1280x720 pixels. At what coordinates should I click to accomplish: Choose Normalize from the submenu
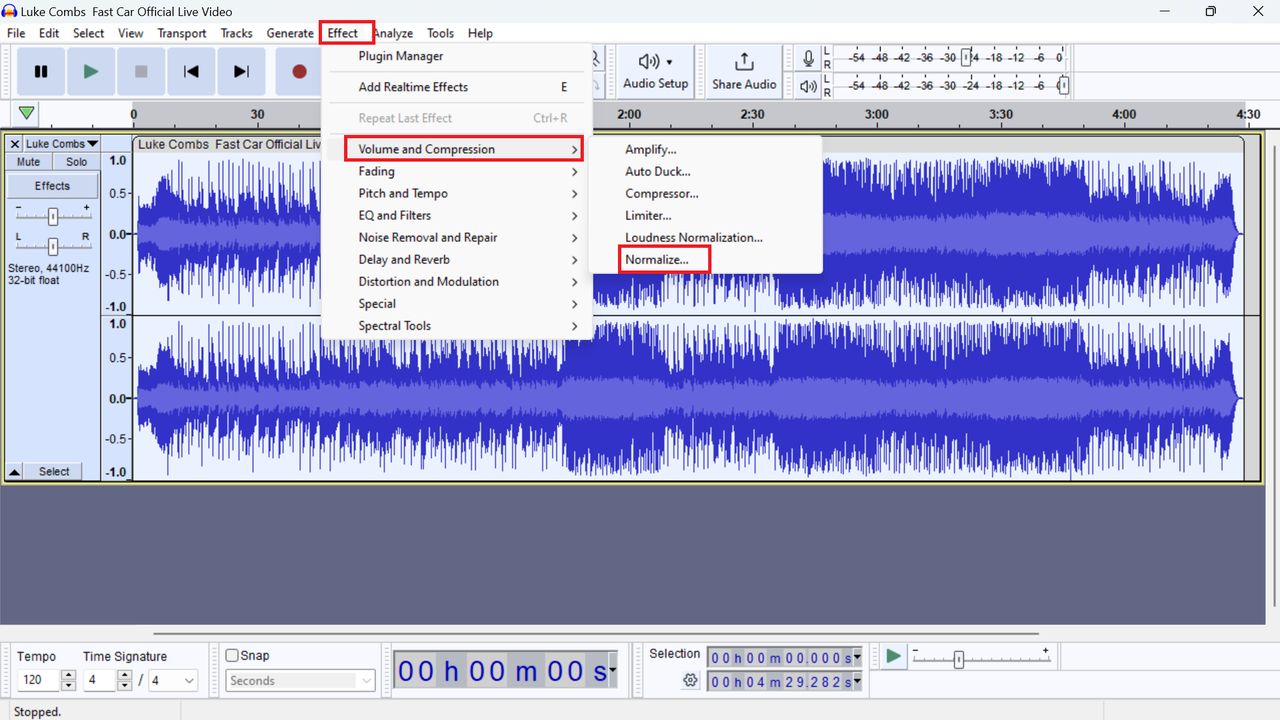point(655,259)
